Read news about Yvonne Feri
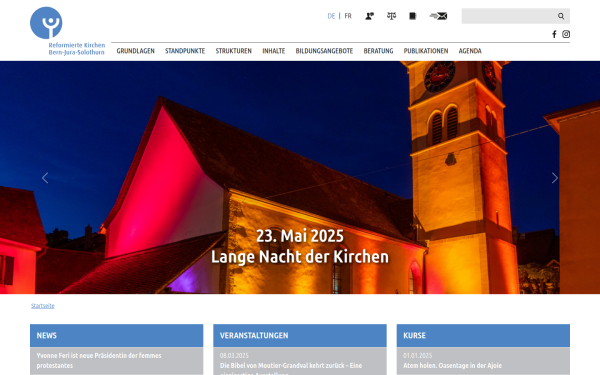The image size is (600, 375). [99, 360]
